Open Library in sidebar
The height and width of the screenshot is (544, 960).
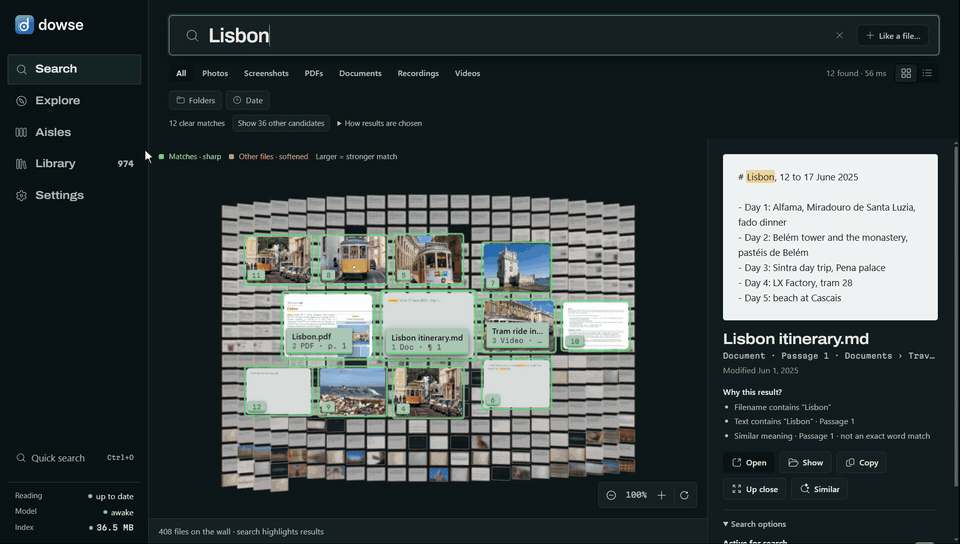tap(74, 163)
